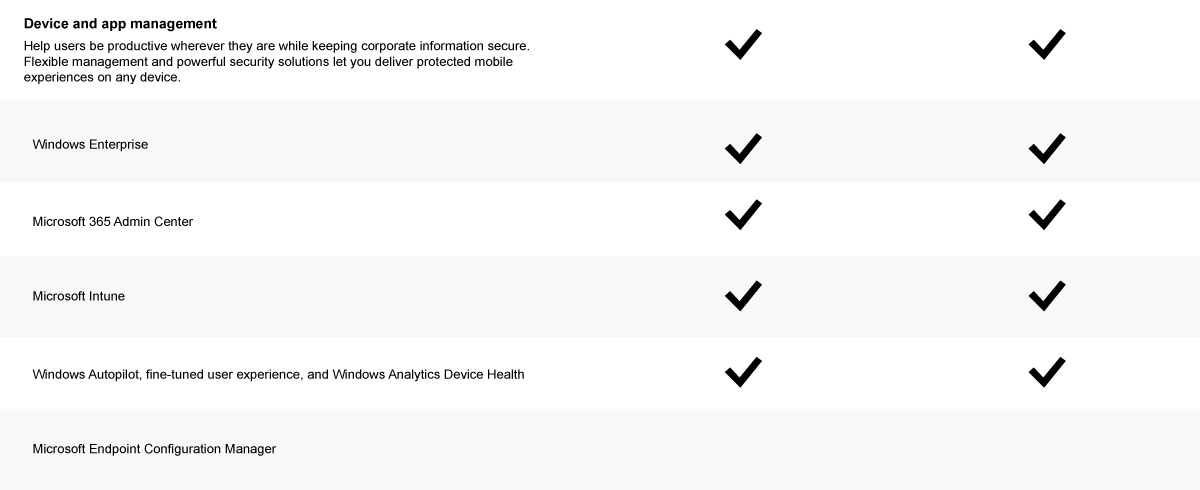Click second-column checkmark in Windows Enterprise row
This screenshot has width=1200, height=490.
1046,148
